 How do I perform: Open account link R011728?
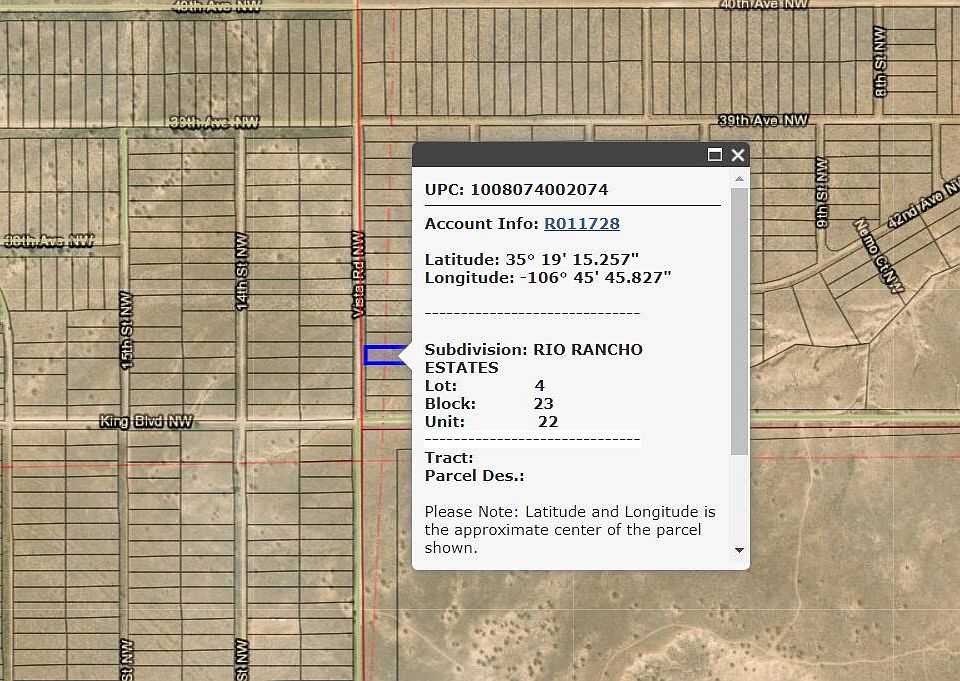(582, 224)
